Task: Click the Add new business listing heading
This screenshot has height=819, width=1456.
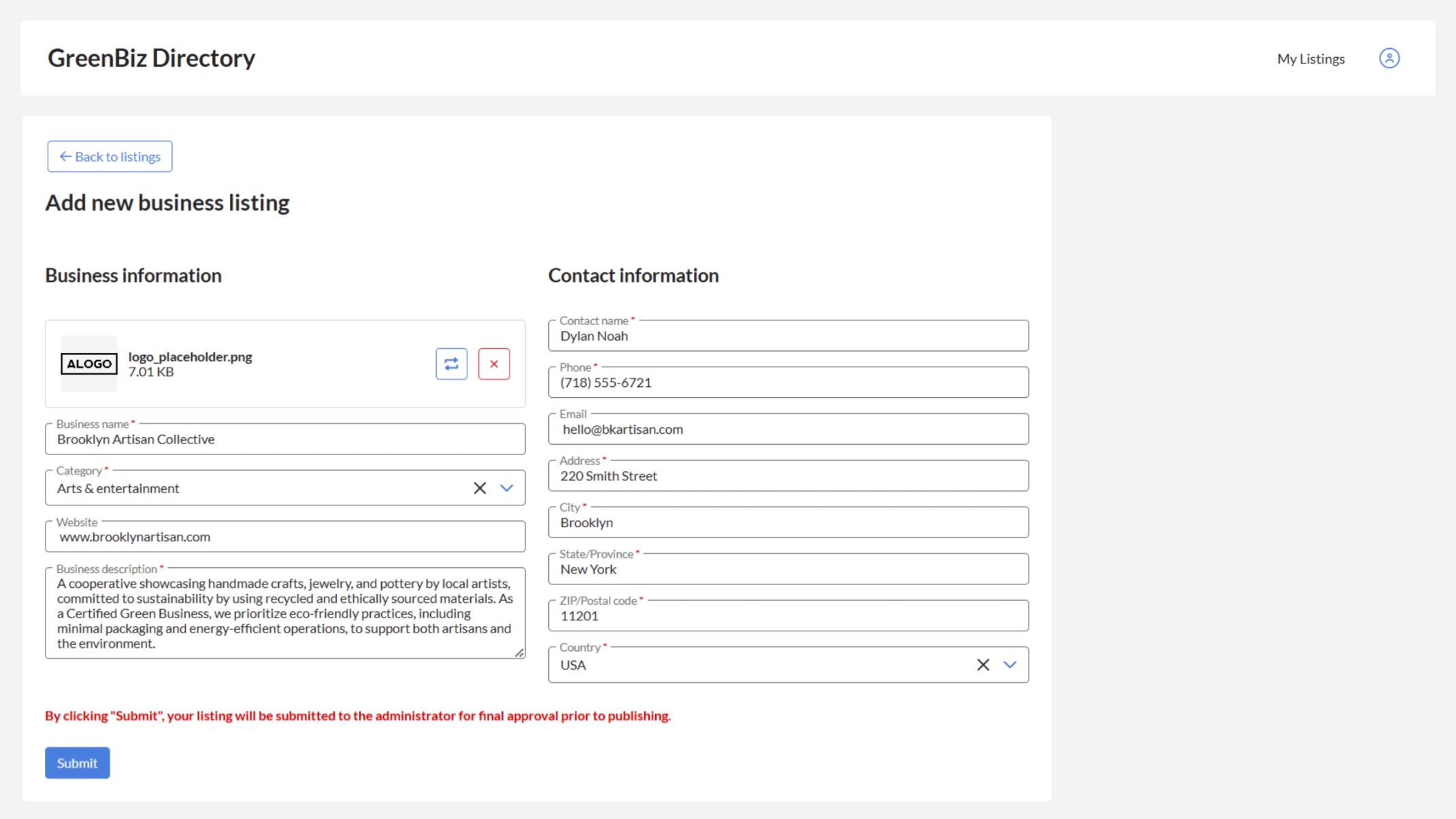Action: click(x=167, y=203)
